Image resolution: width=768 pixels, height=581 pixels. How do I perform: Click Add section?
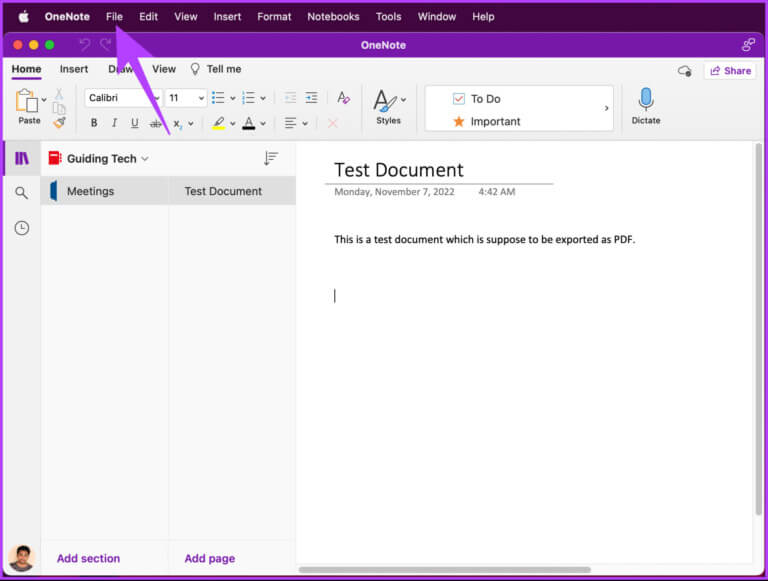coord(88,558)
